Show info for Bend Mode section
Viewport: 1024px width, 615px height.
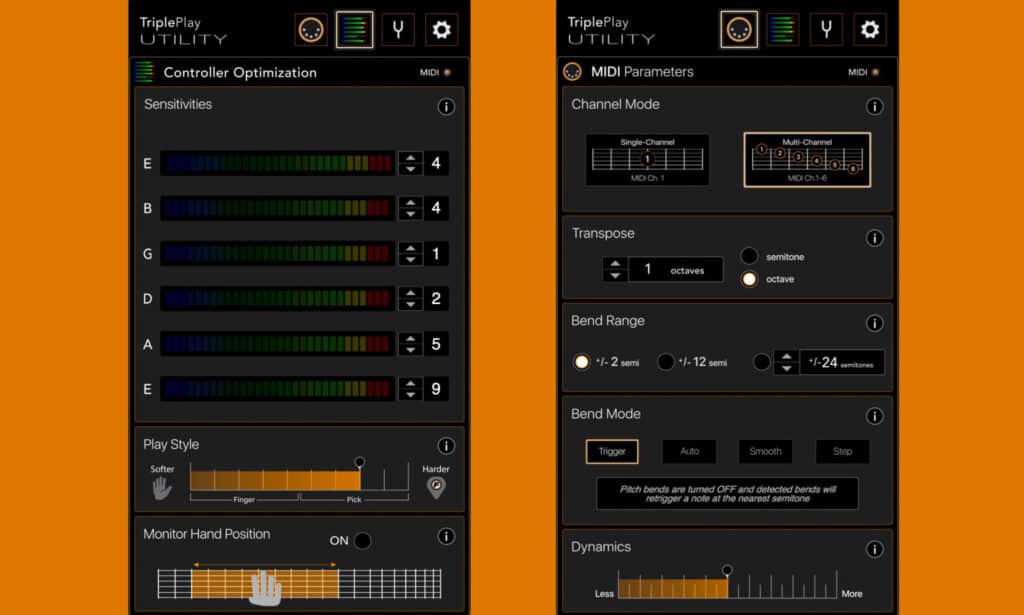coord(874,416)
